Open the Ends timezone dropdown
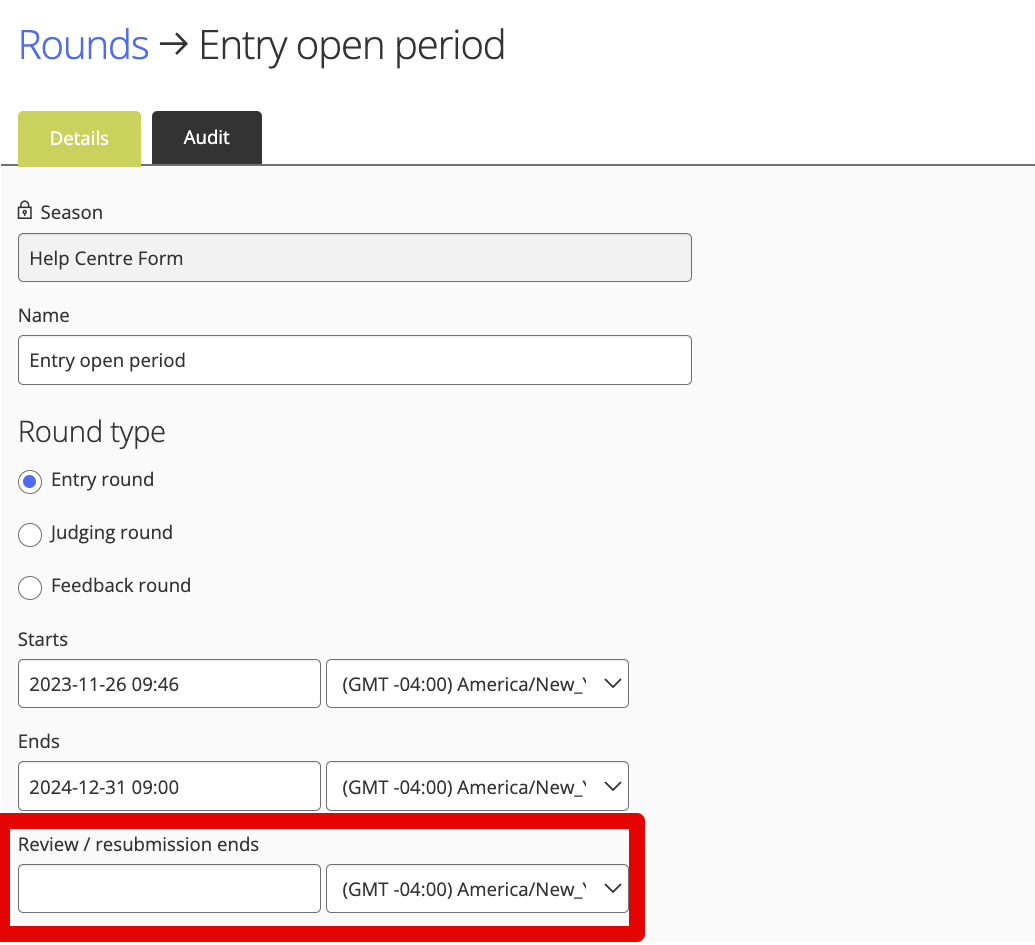This screenshot has height=945, width=1035. pos(477,786)
